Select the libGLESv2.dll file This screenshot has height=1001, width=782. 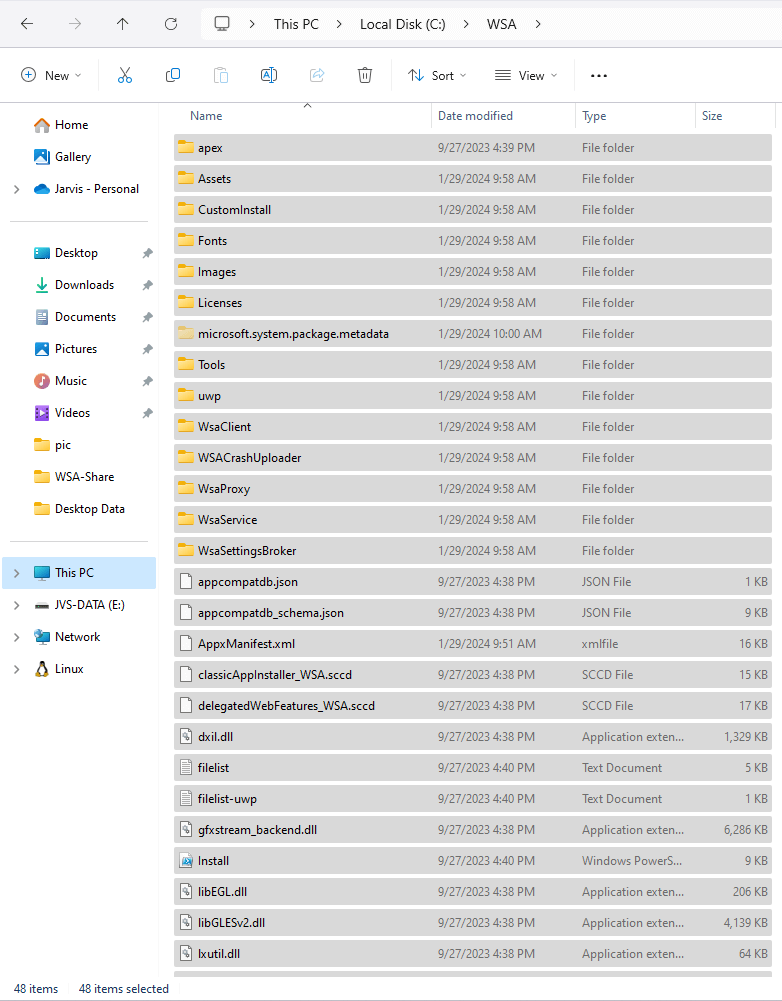[472, 922]
